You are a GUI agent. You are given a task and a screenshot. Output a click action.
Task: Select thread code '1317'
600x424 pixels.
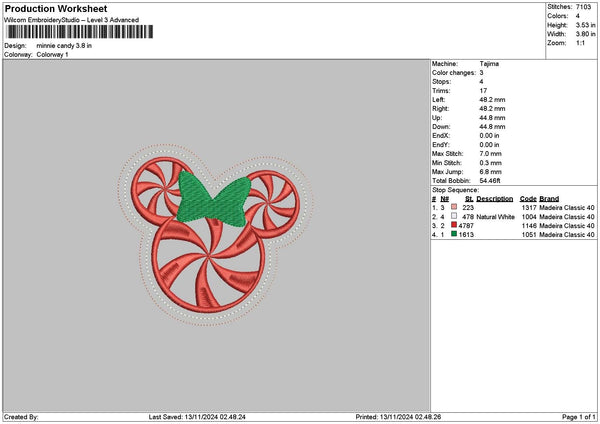pos(529,207)
